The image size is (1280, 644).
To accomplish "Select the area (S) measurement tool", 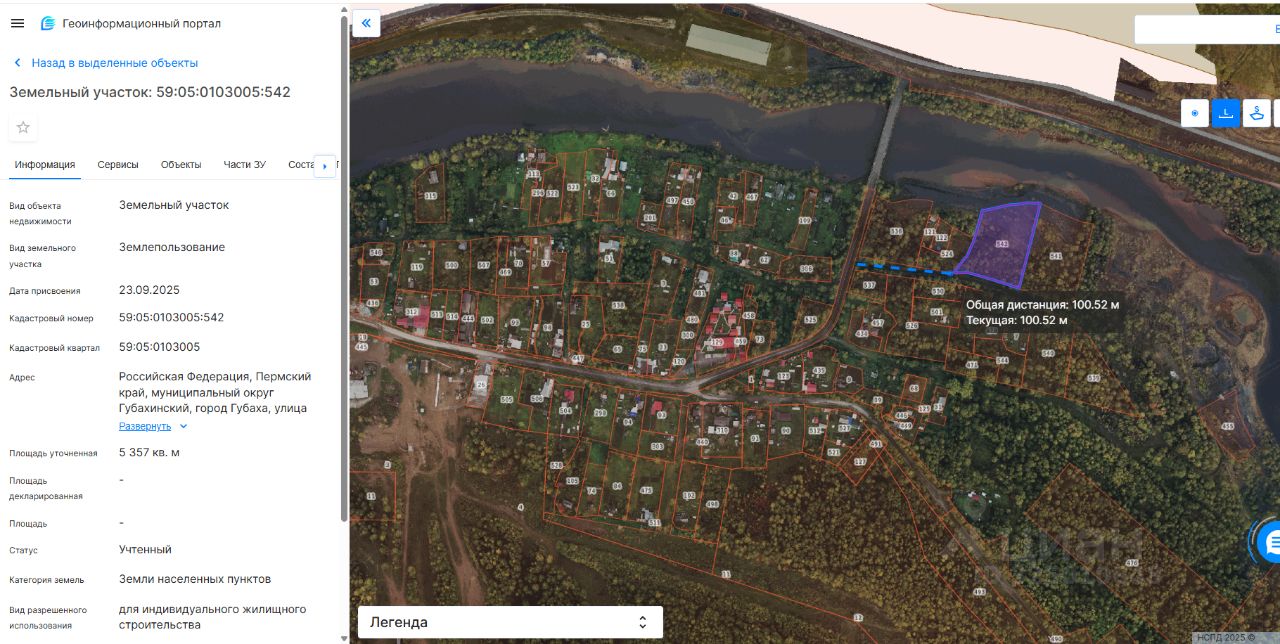I will tap(1257, 113).
